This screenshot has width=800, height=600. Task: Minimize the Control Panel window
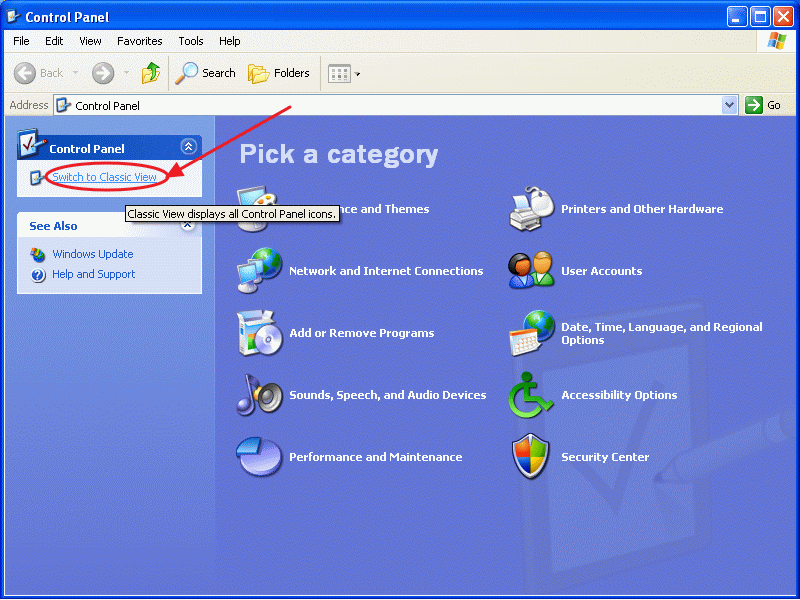tap(736, 17)
